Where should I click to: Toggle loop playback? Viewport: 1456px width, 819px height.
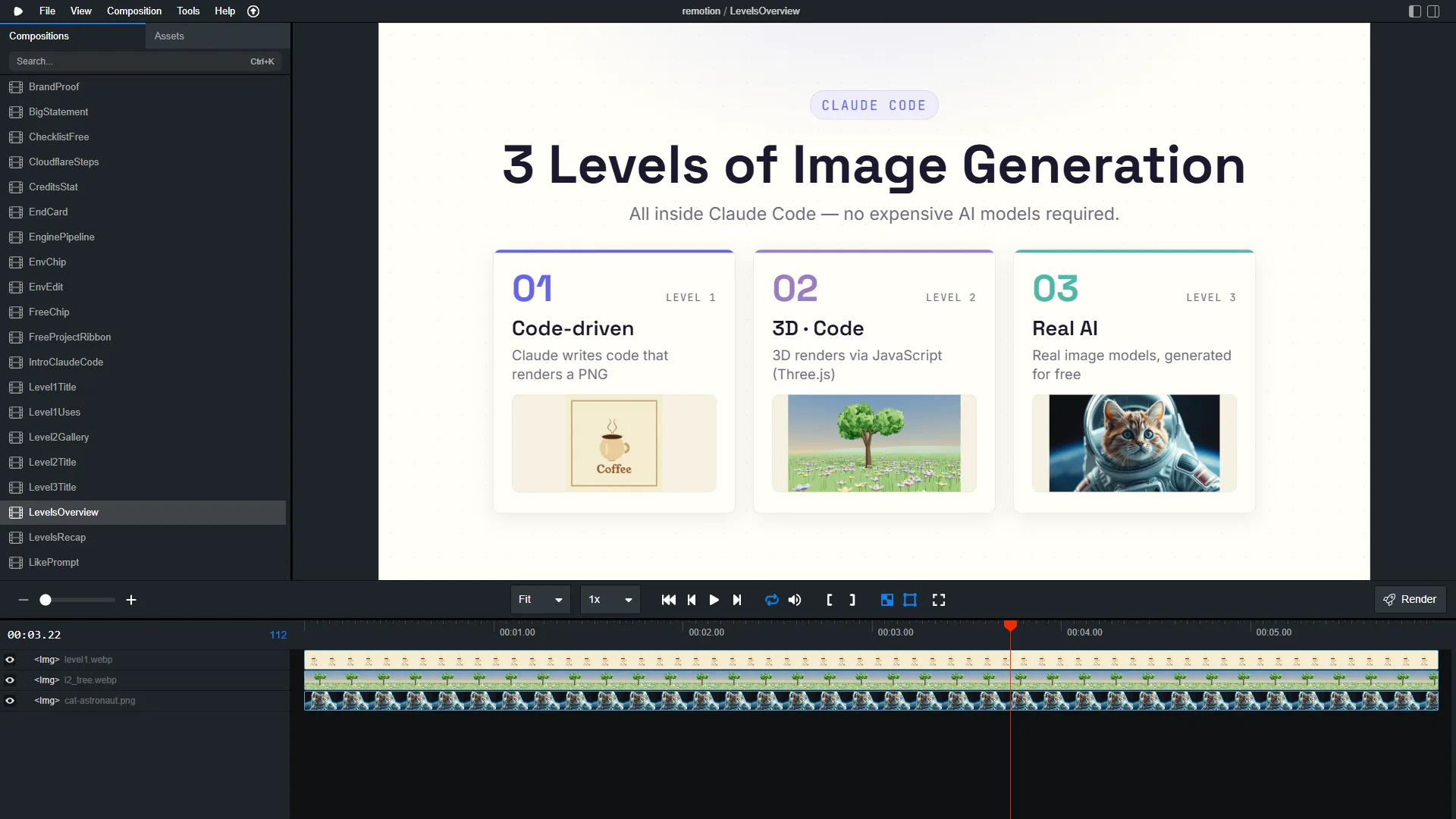click(772, 600)
